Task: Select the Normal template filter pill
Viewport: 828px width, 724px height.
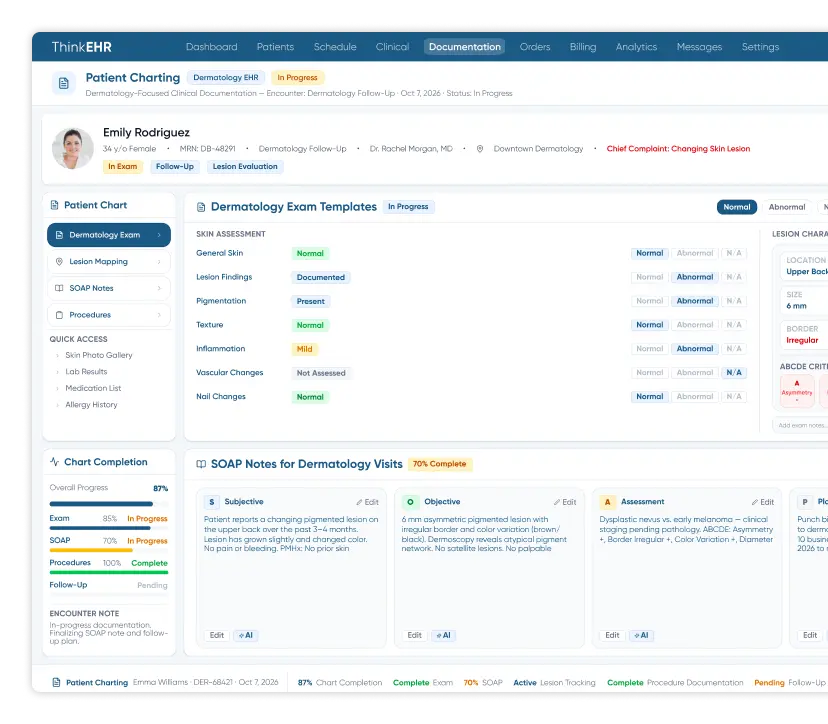Action: (x=737, y=207)
